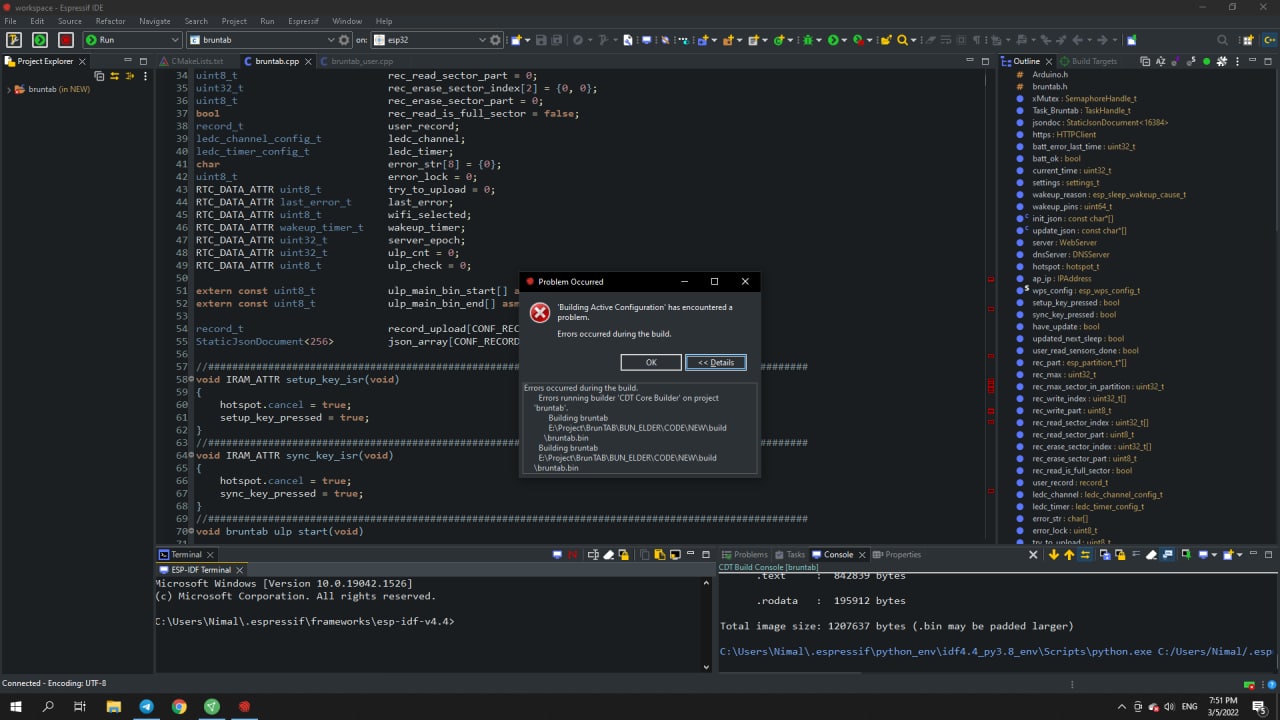Open launch configuration settings gear next to bruntab
Viewport: 1280px width, 720px height.
point(345,40)
